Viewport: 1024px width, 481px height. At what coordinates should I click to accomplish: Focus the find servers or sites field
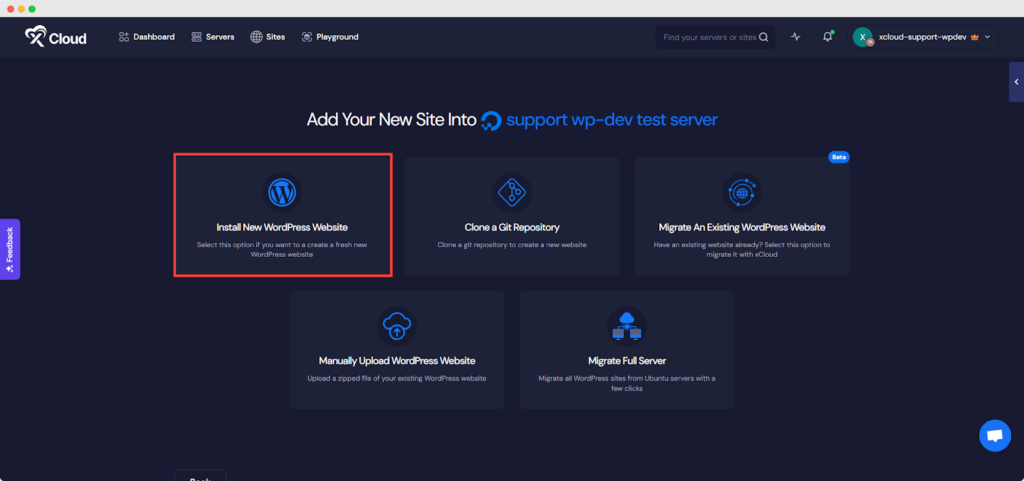pyautogui.click(x=708, y=38)
